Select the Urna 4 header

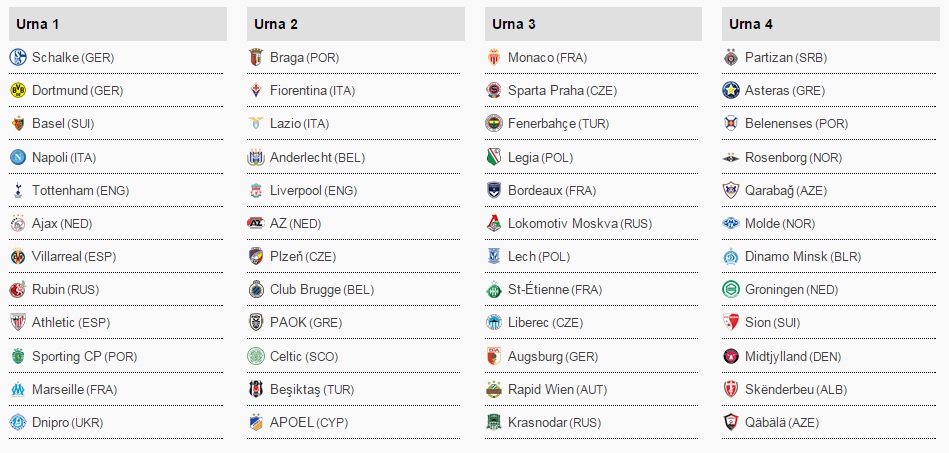(x=751, y=24)
